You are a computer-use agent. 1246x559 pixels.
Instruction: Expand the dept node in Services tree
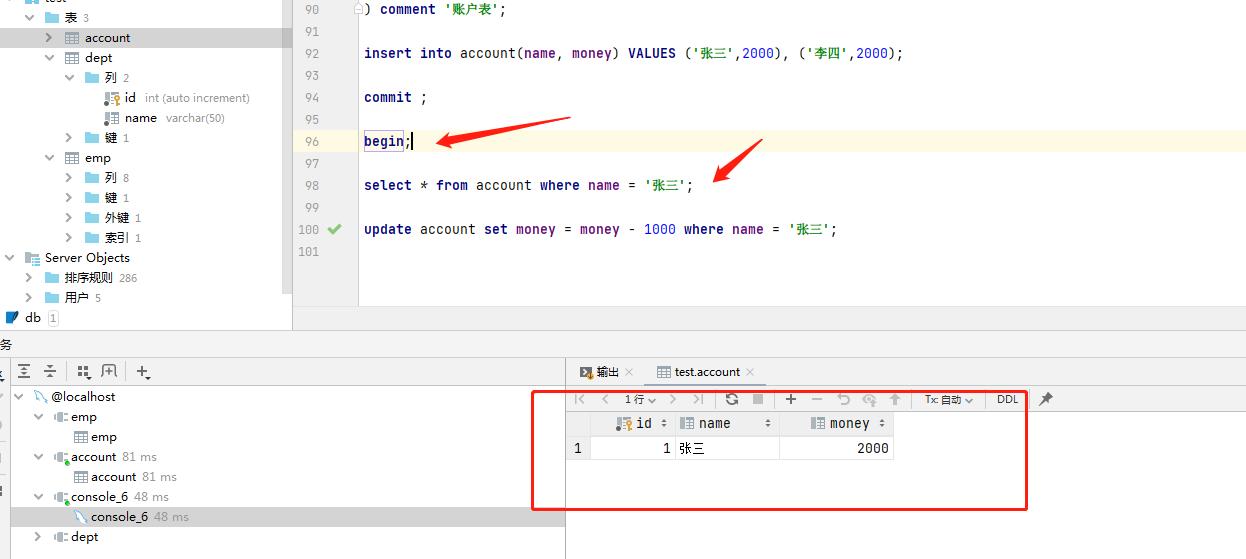click(x=39, y=537)
